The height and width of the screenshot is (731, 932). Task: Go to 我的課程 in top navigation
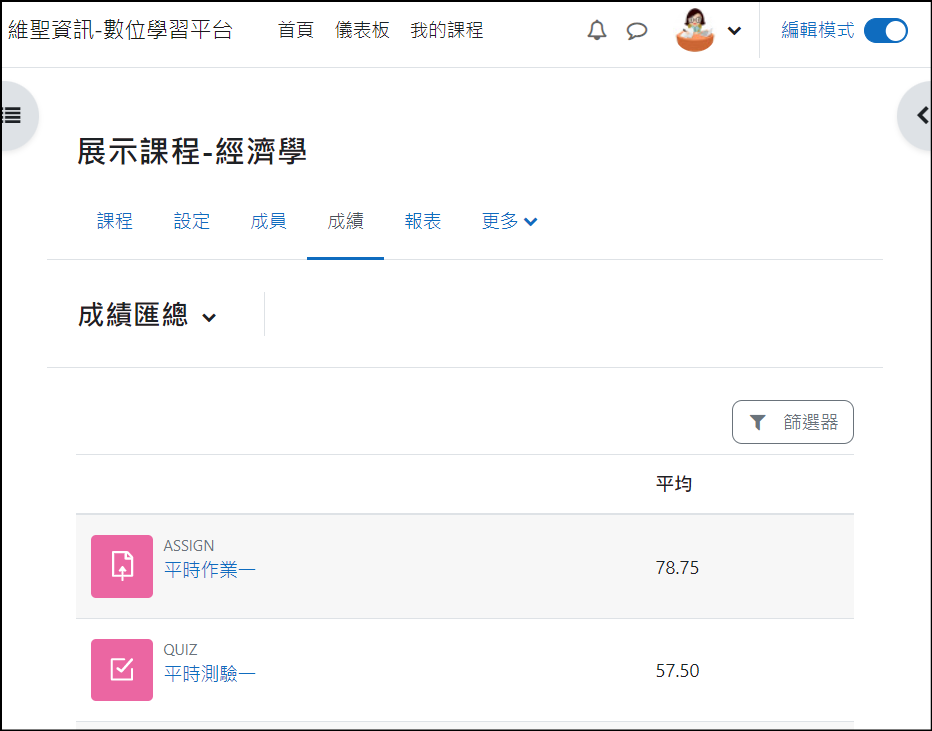(x=446, y=31)
